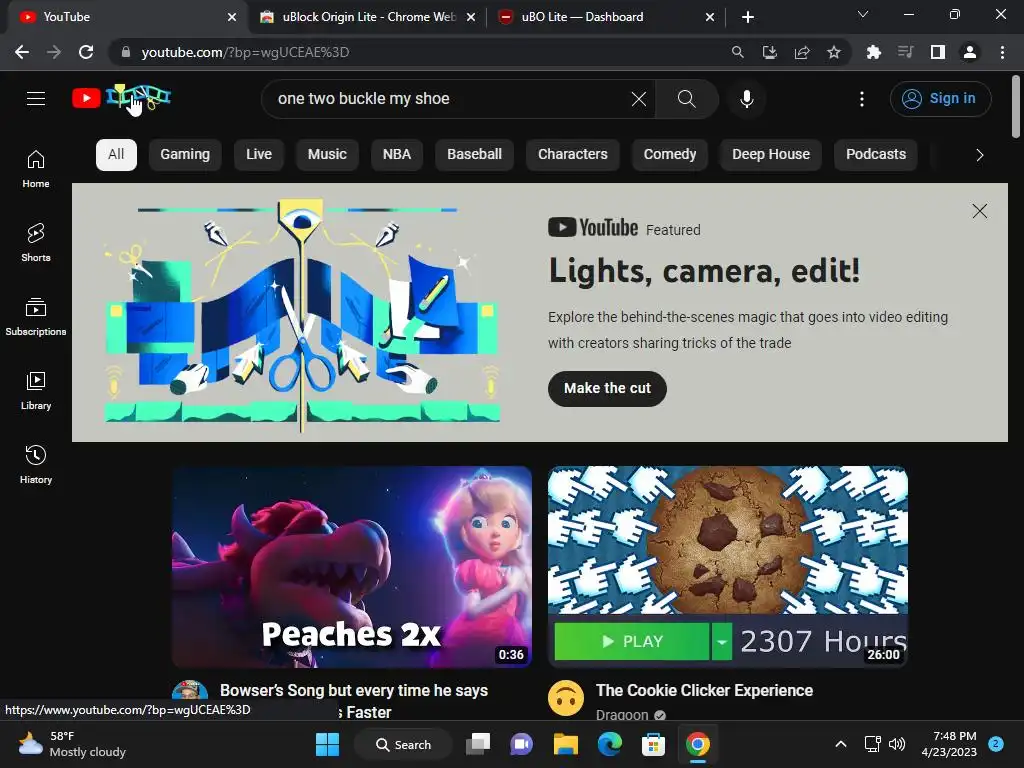This screenshot has width=1024, height=768.
Task: Open Microsoft Edge from taskbar
Action: (x=609, y=744)
